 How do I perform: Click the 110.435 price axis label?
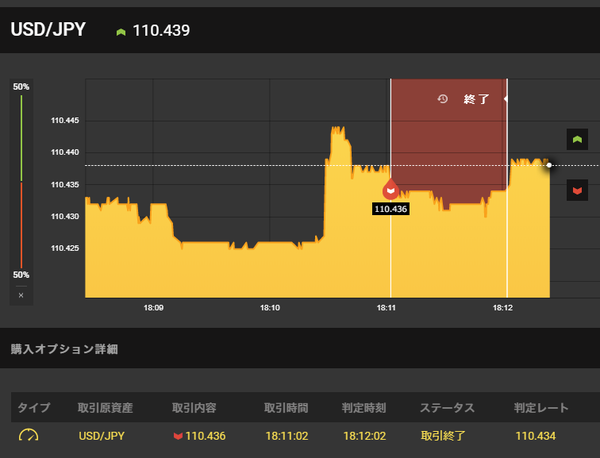(65, 185)
